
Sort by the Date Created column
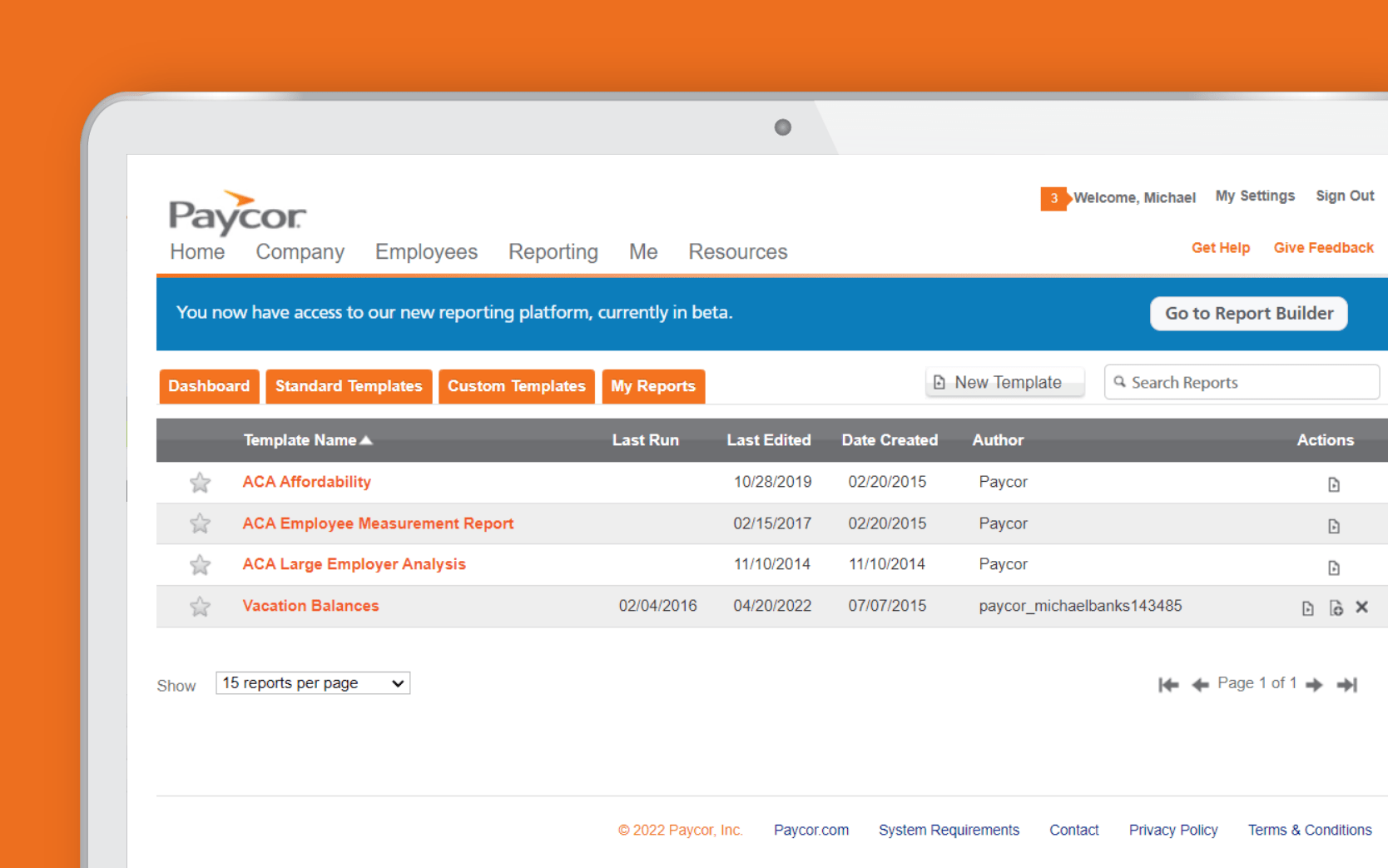click(x=890, y=440)
